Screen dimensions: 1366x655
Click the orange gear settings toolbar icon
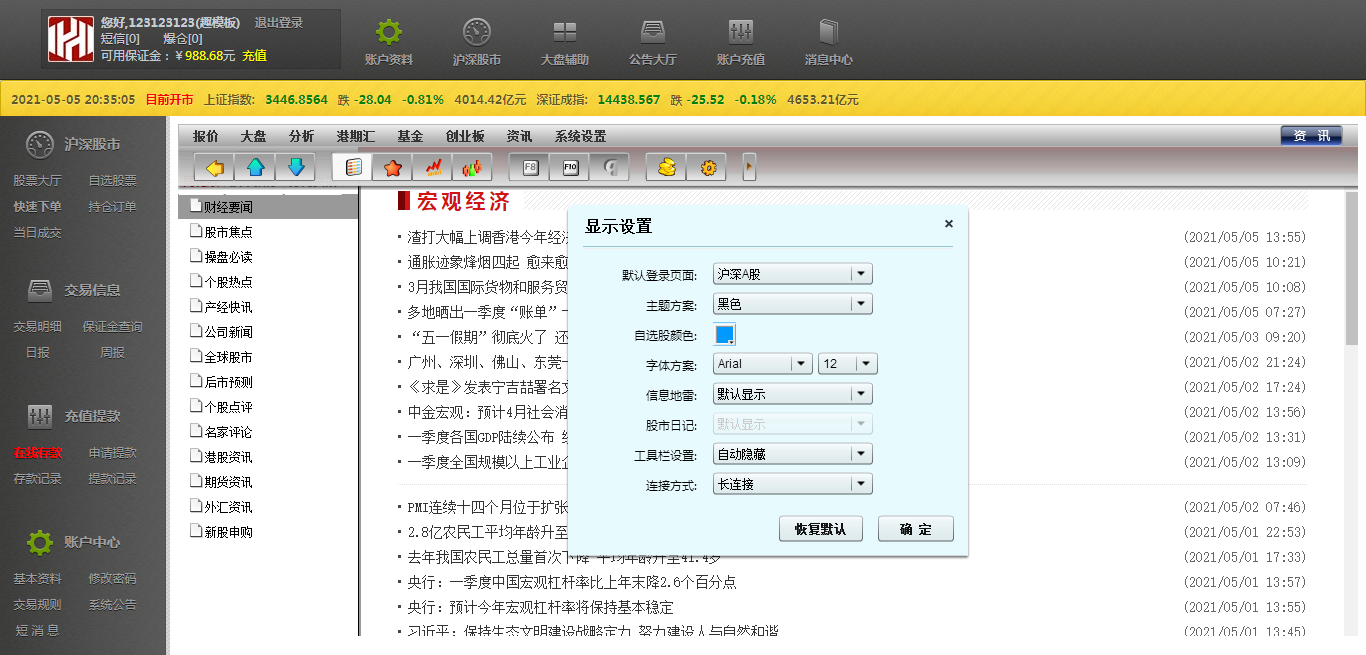707,168
